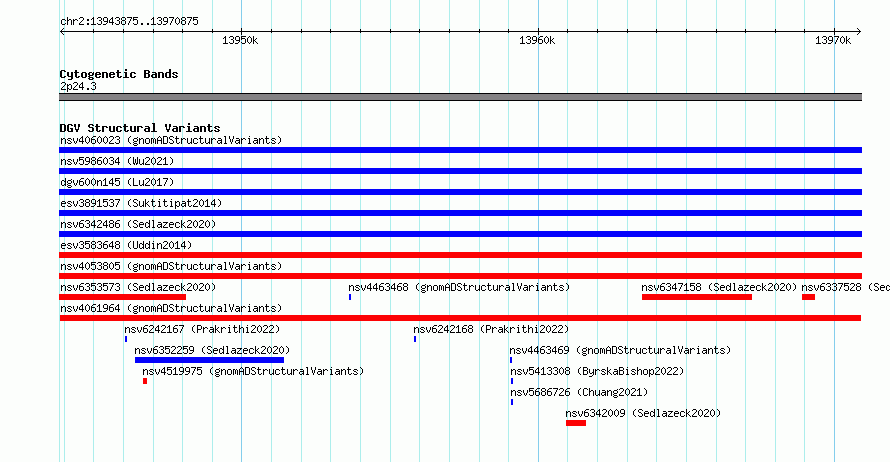Click the right arrow of the ruler

tap(859, 32)
